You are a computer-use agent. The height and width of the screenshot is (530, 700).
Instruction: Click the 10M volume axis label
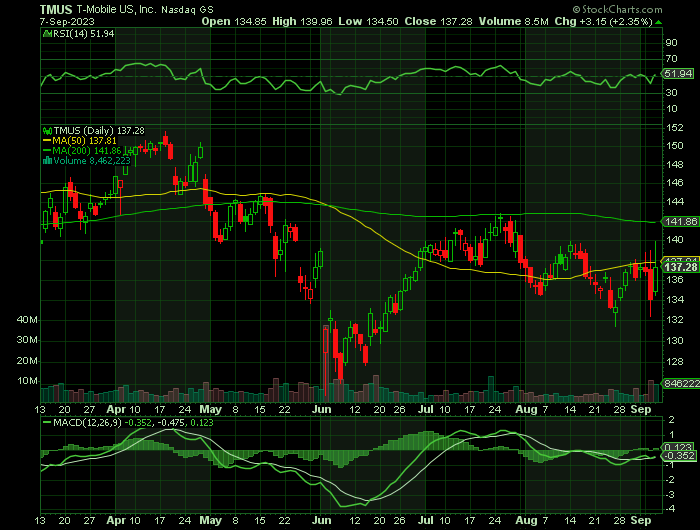(x=27, y=381)
